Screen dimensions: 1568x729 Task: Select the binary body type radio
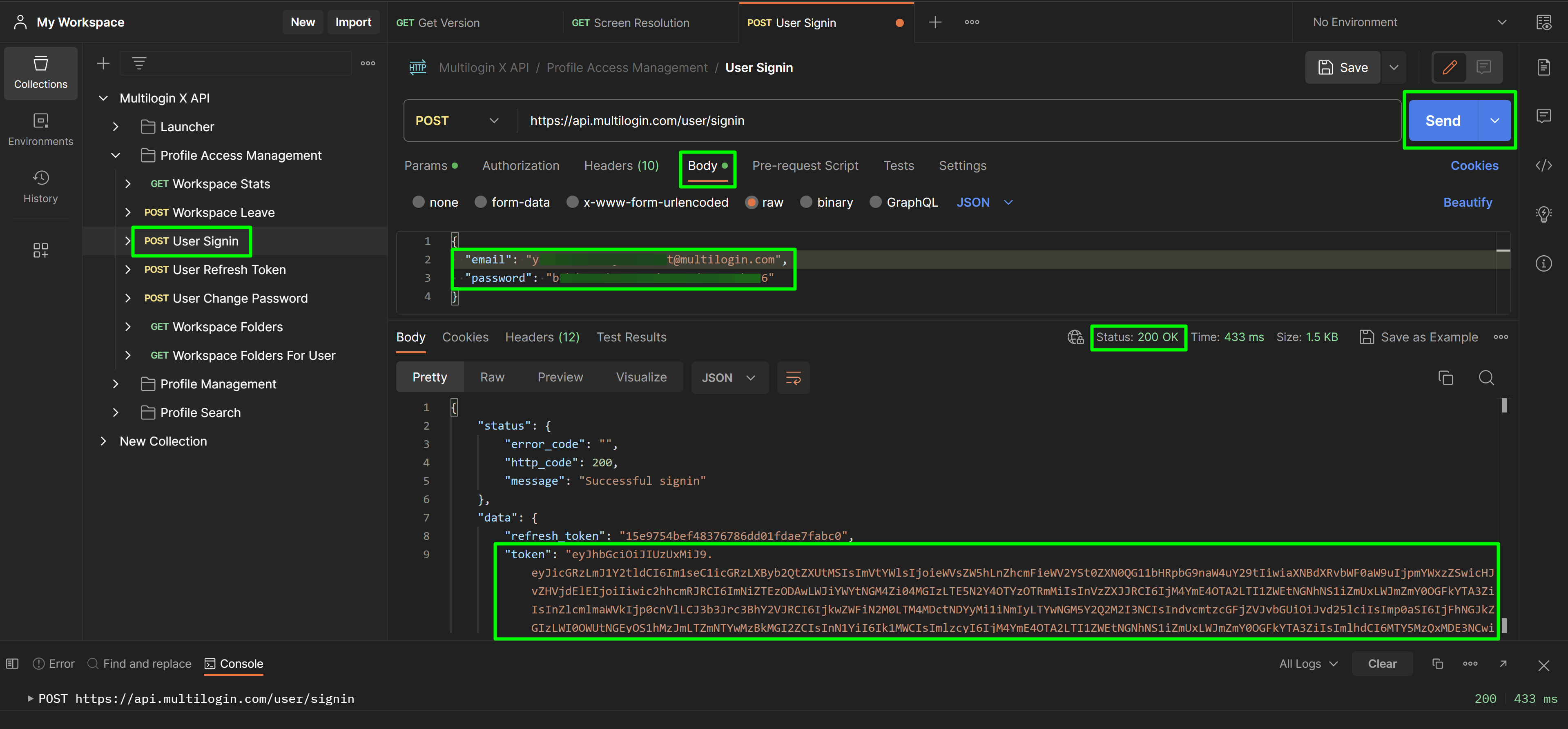[x=806, y=202]
